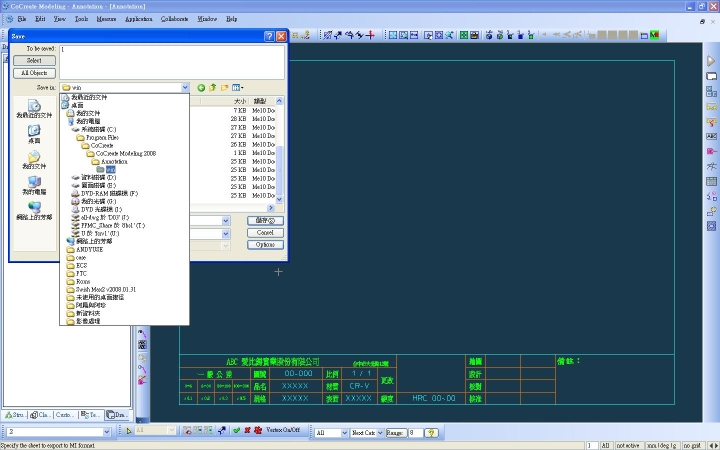
Task: Click the first blue window-zoom toolbar icon
Action: click(393, 35)
